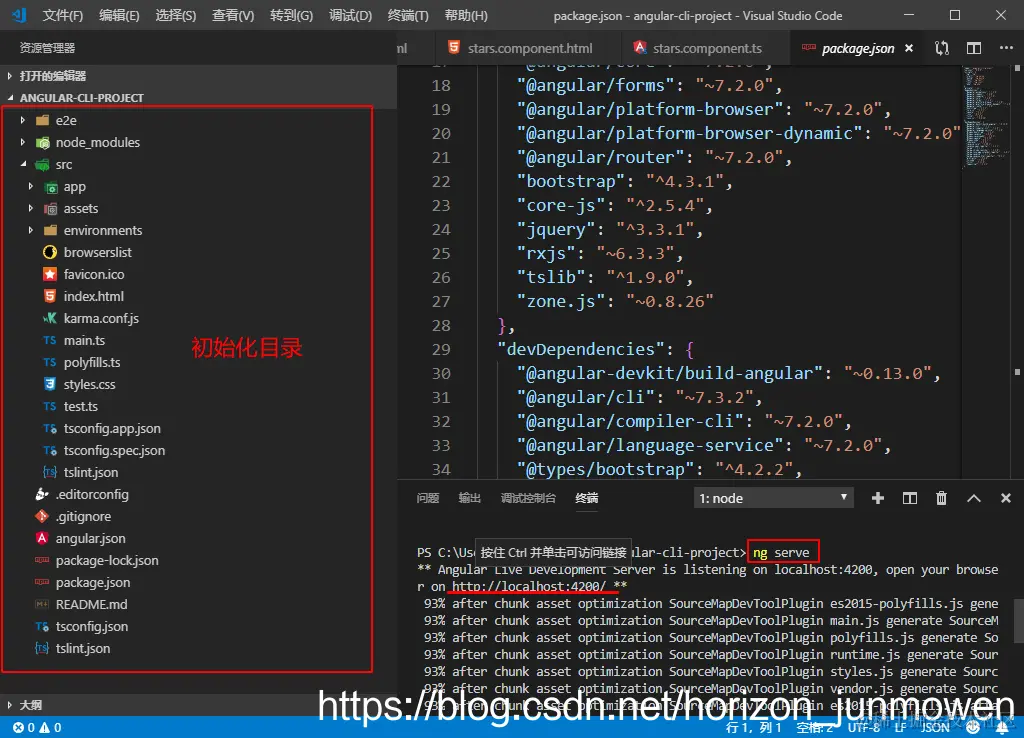Expand the environments folder arrow

point(31,231)
